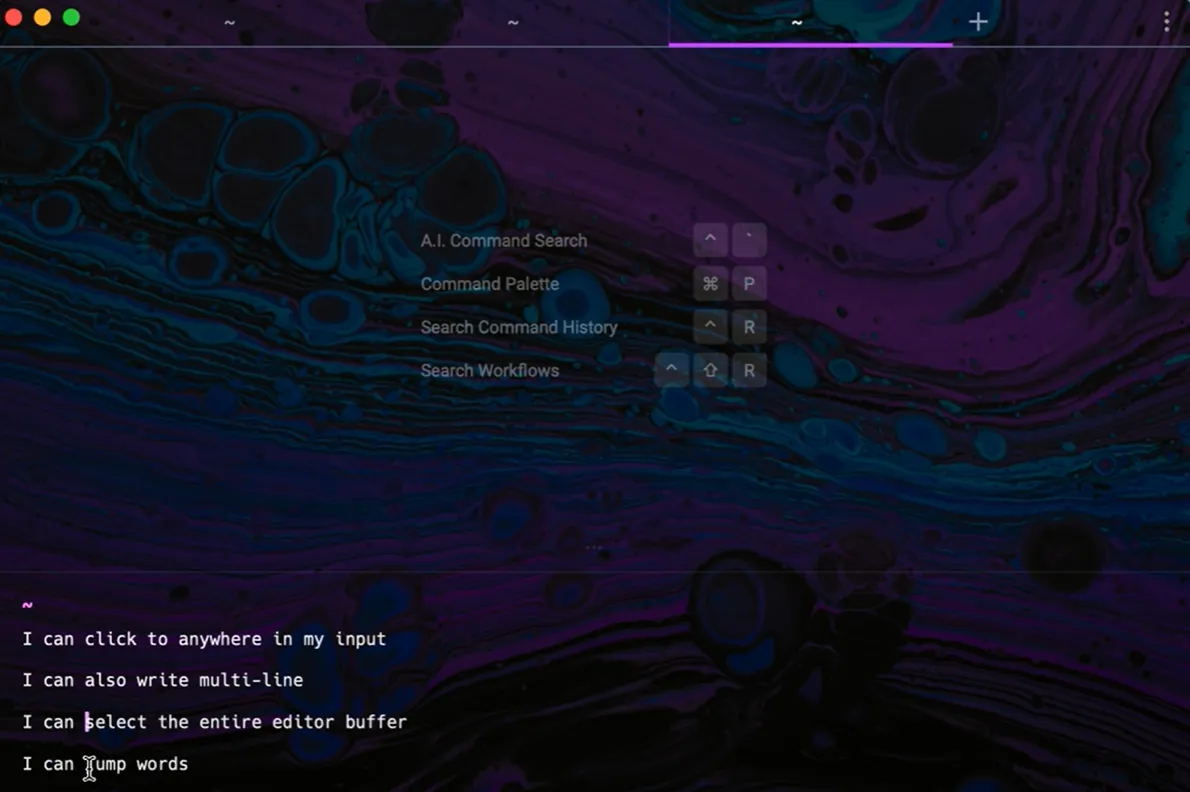
Task: Click the line "I can select the entire editor buffer"
Action: [215, 722]
